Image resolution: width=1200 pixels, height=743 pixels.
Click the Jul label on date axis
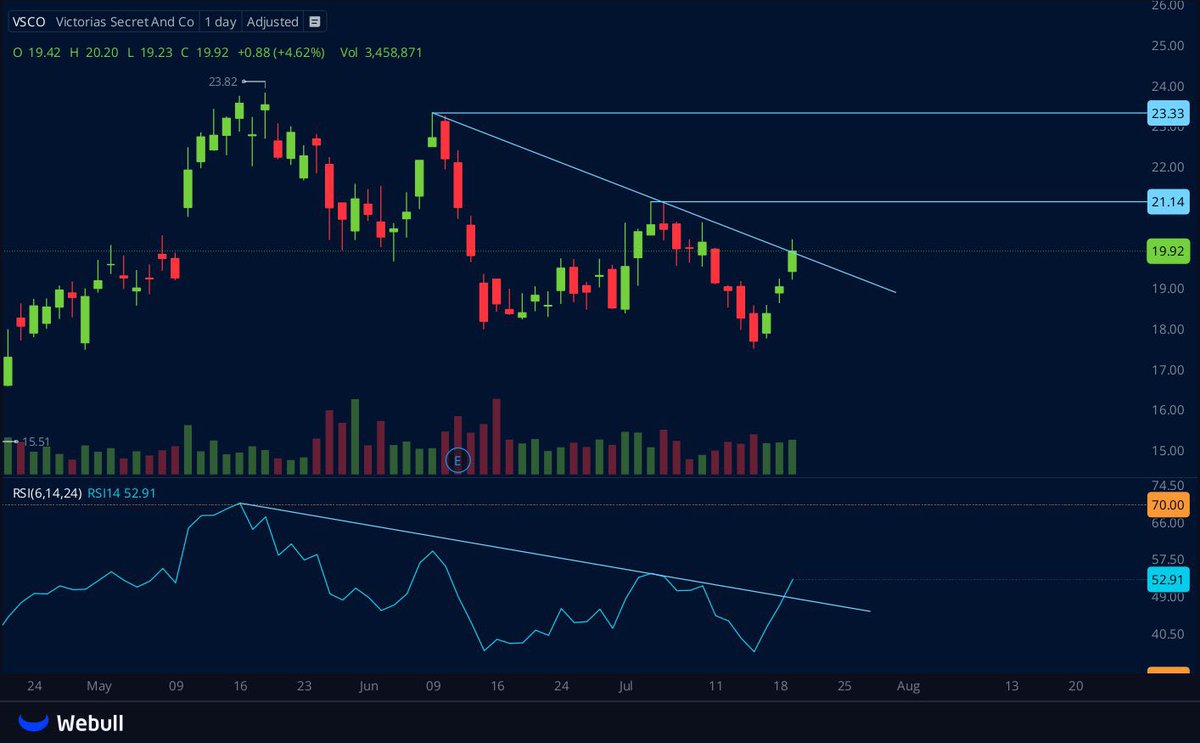click(x=627, y=687)
